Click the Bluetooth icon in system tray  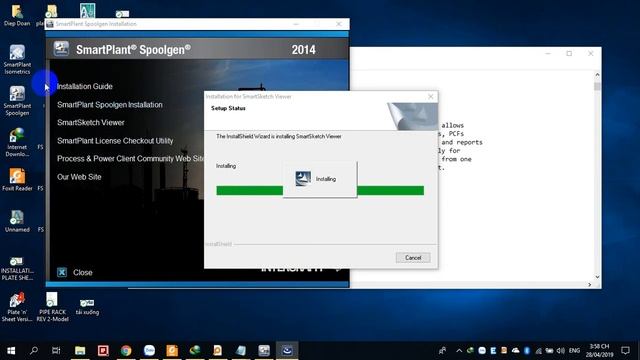527,351
